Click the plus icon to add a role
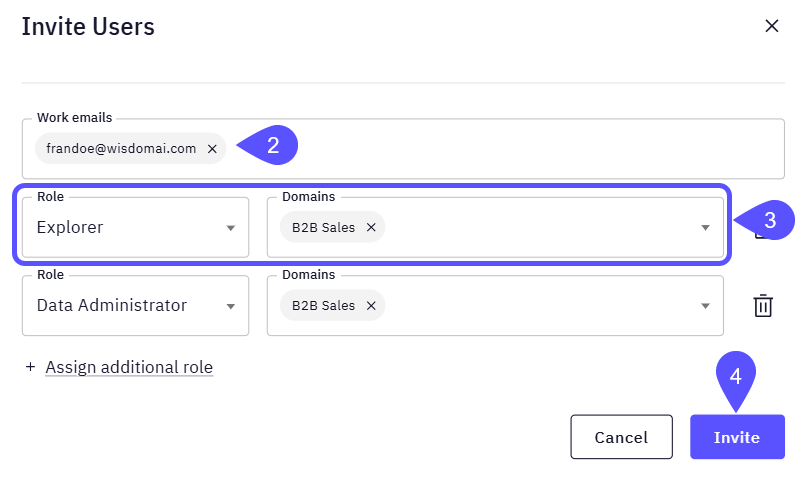803x483 pixels. tap(30, 367)
